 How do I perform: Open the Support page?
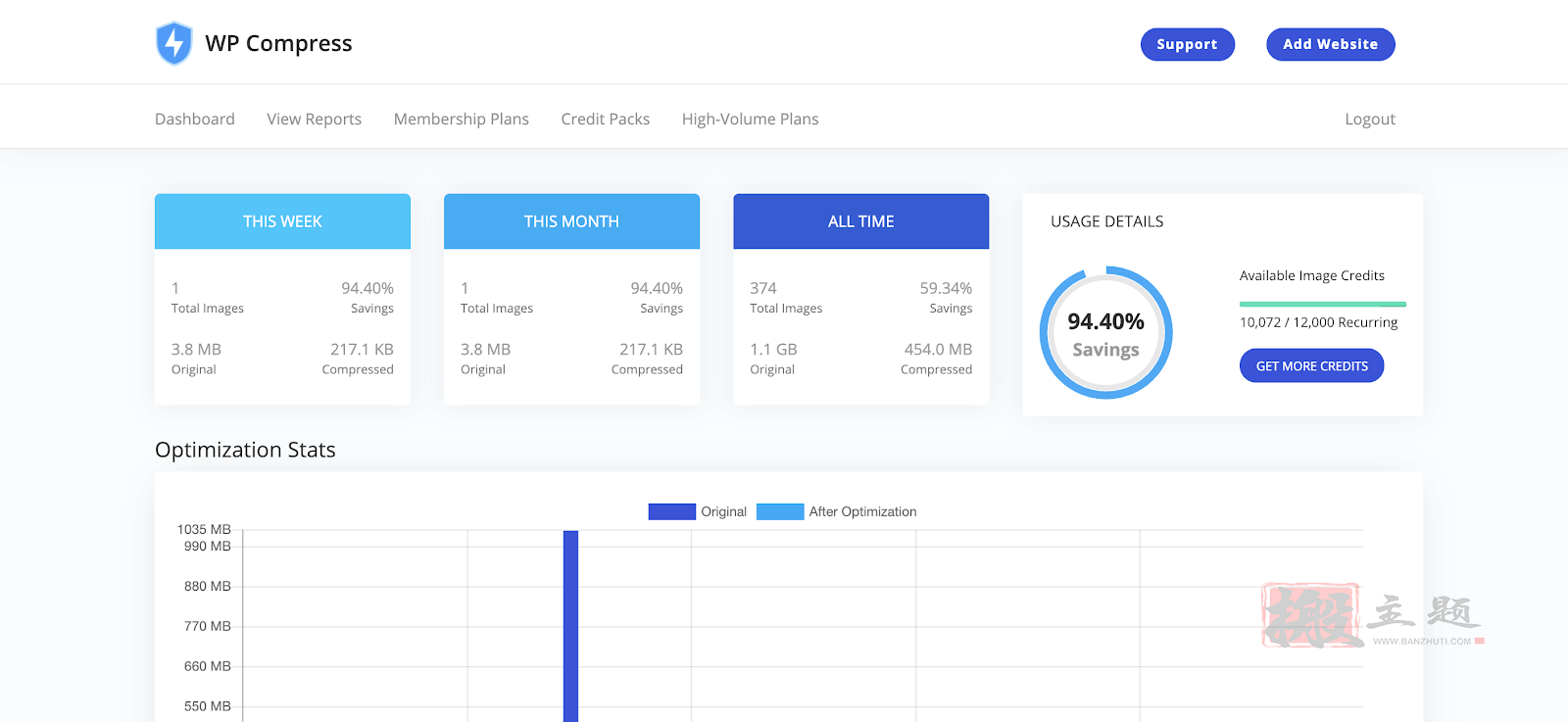tap(1187, 44)
